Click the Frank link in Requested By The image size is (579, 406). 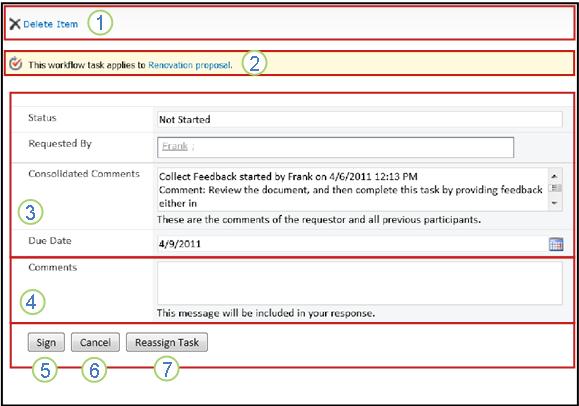pos(175,146)
